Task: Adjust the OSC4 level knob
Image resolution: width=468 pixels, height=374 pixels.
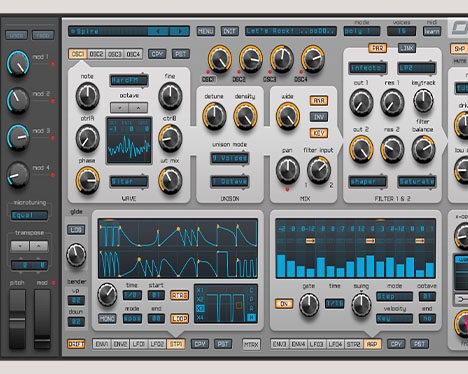Action: pos(313,59)
